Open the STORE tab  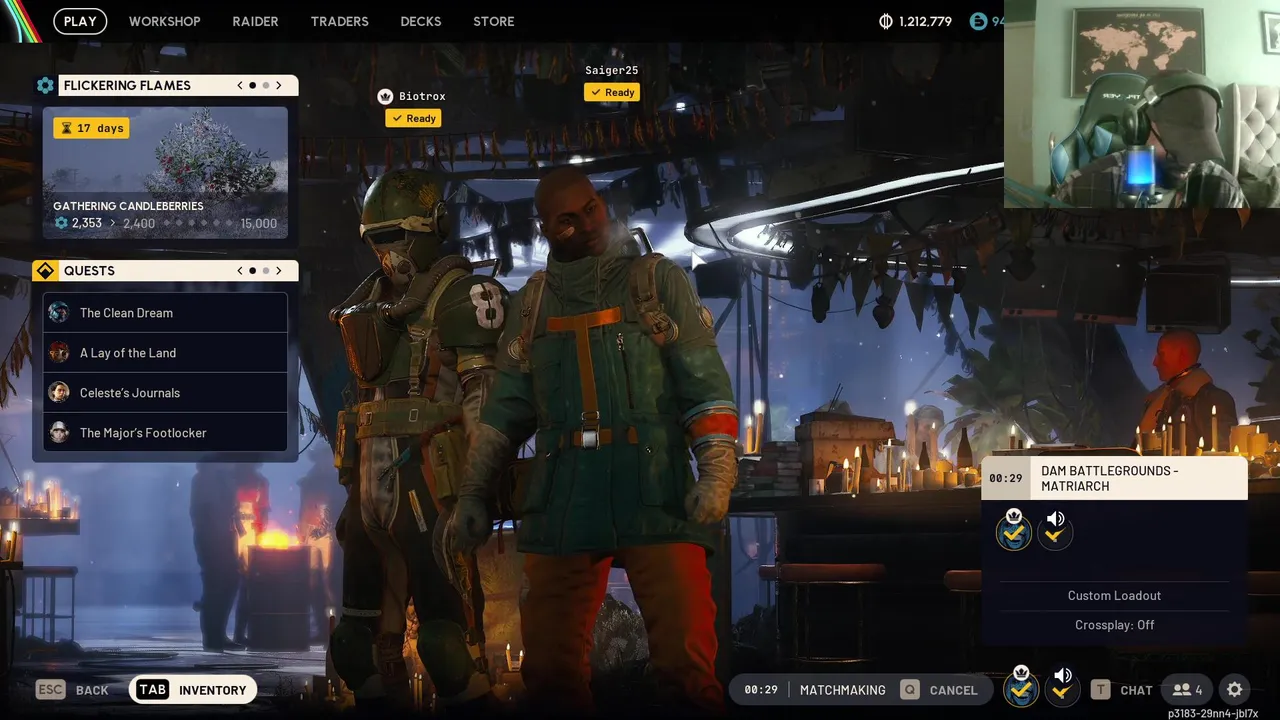pos(494,21)
